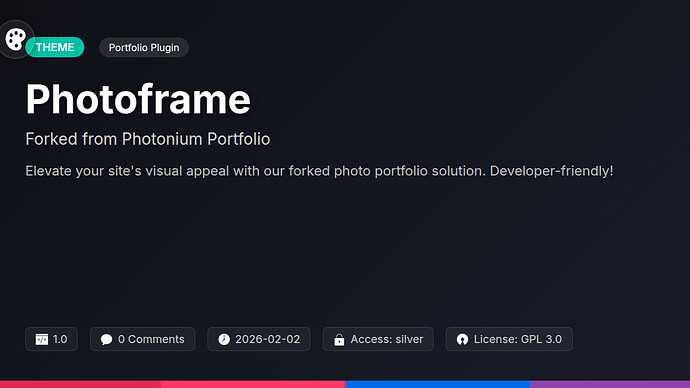Click the clock icon next to the date

[x=224, y=339]
